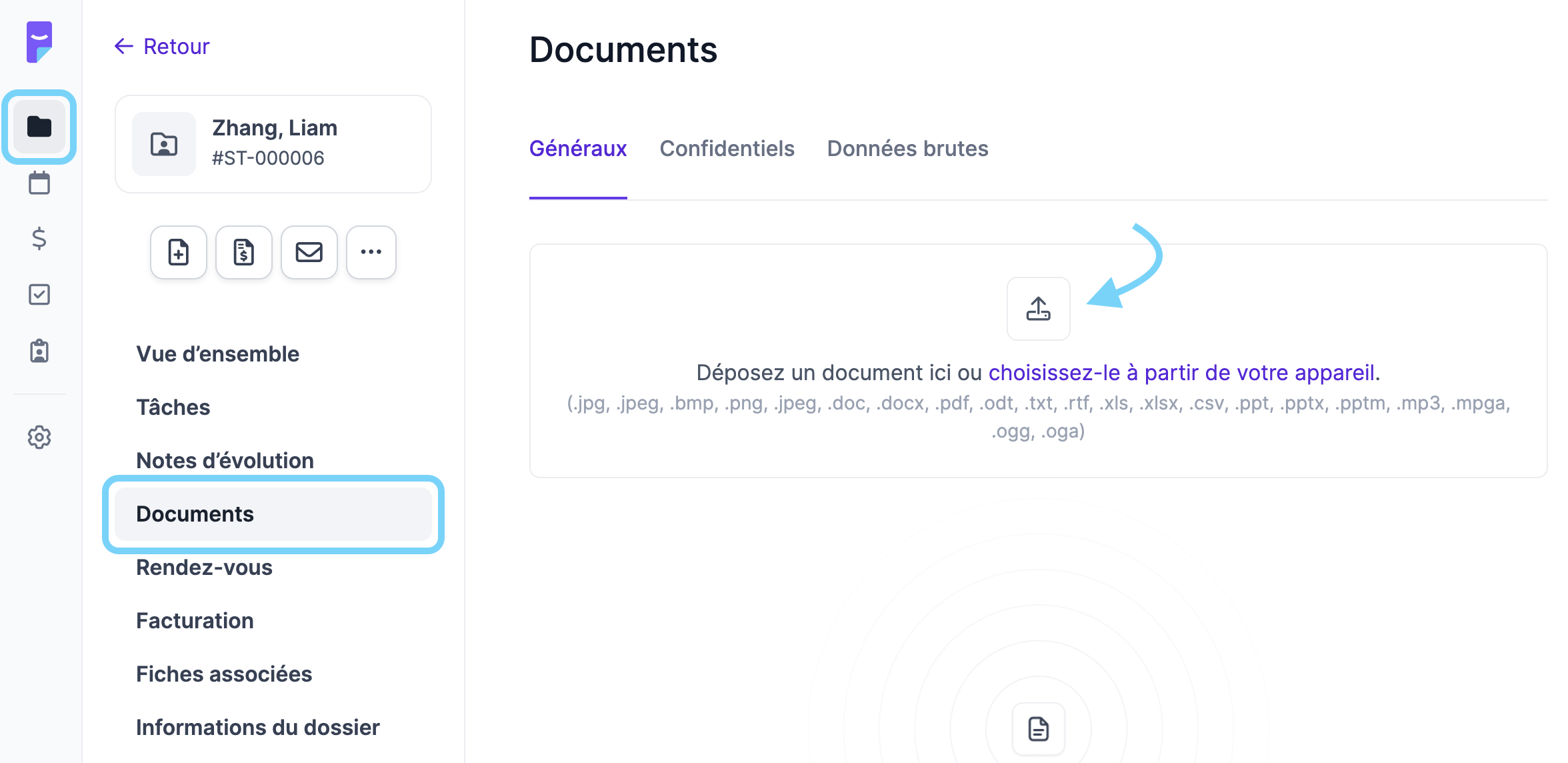Go back using the Retour link

162,46
